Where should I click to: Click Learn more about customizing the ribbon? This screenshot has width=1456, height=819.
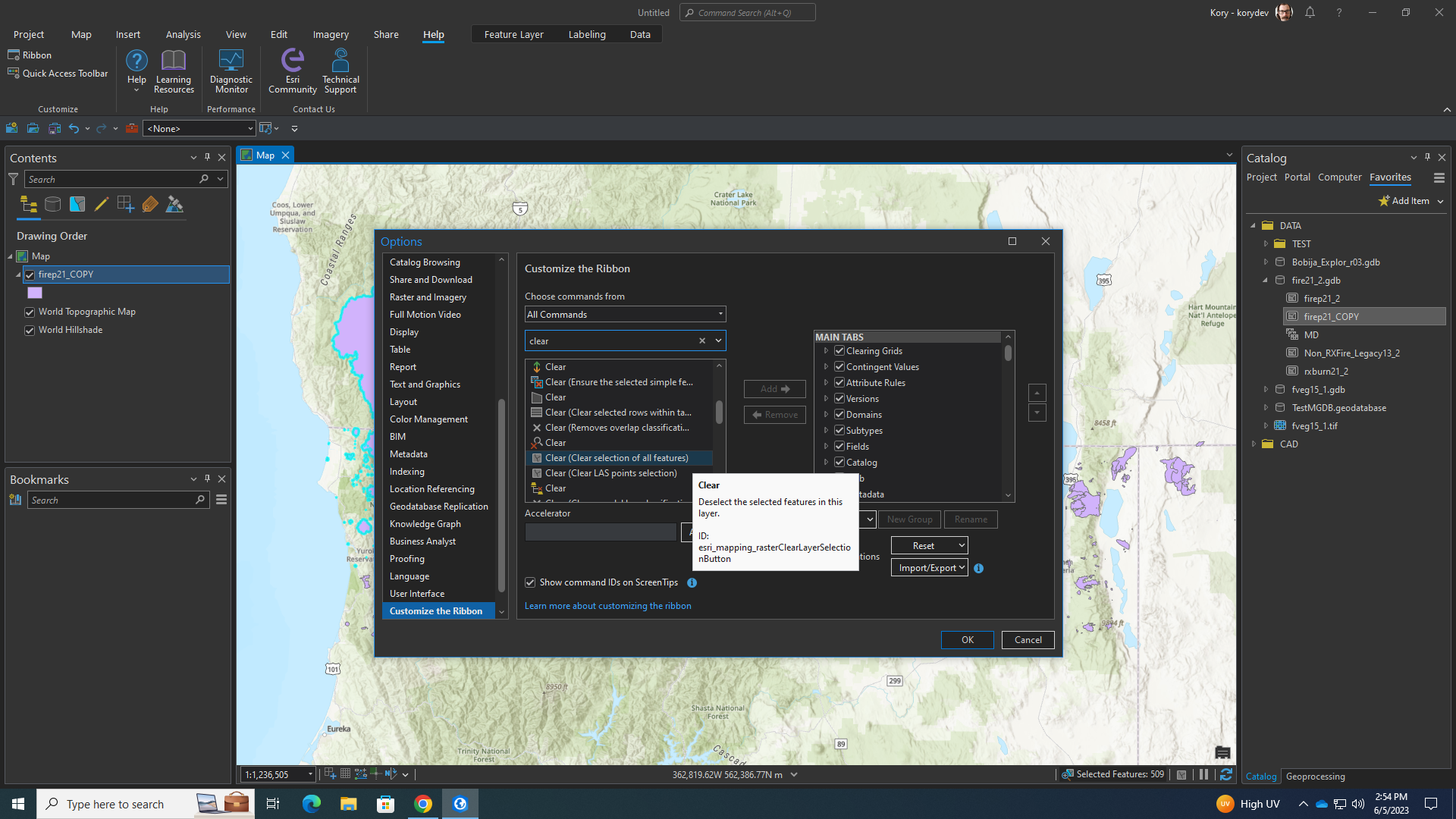tap(607, 605)
